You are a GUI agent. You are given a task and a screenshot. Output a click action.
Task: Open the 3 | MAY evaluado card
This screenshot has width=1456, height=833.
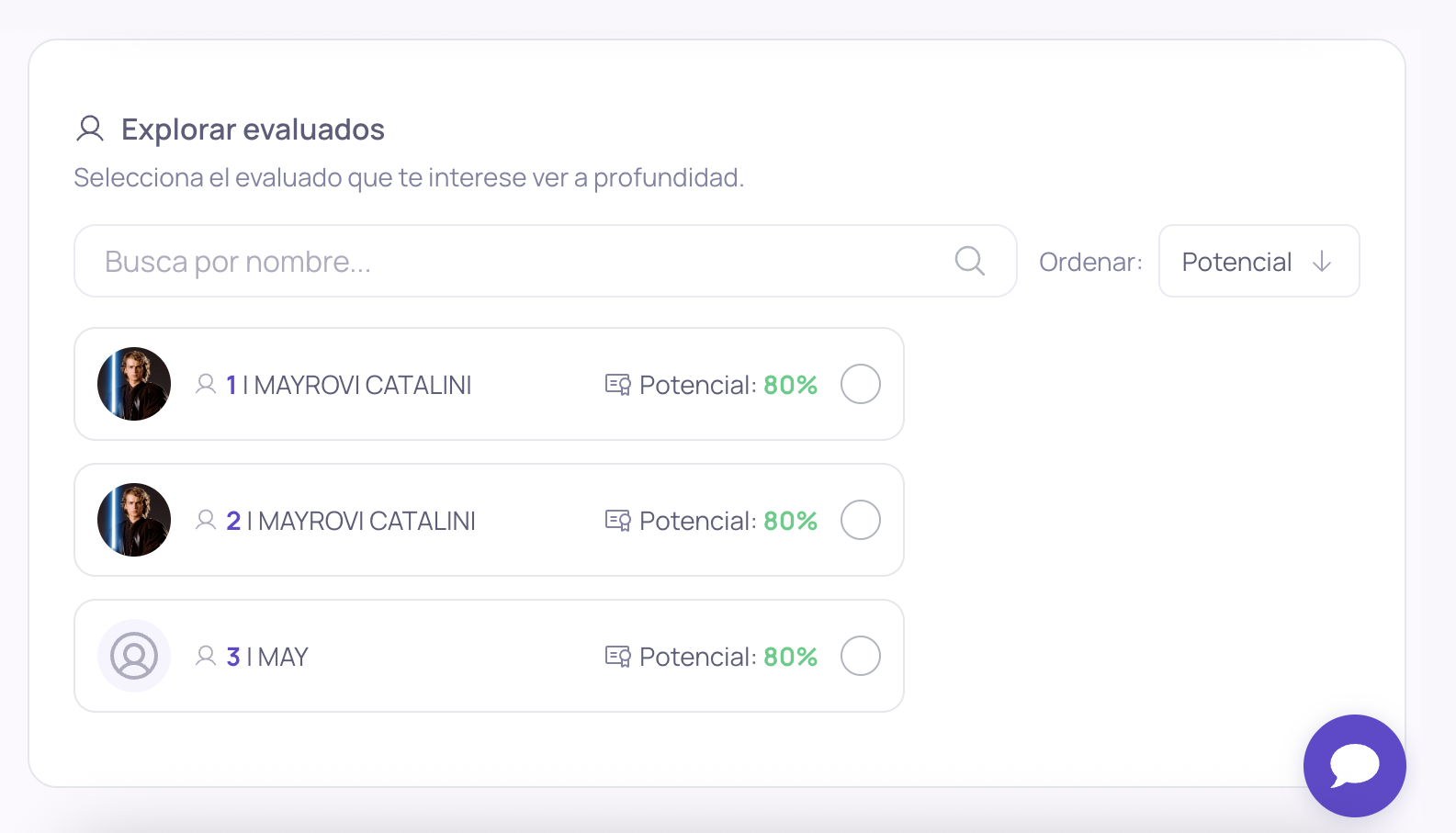click(489, 656)
